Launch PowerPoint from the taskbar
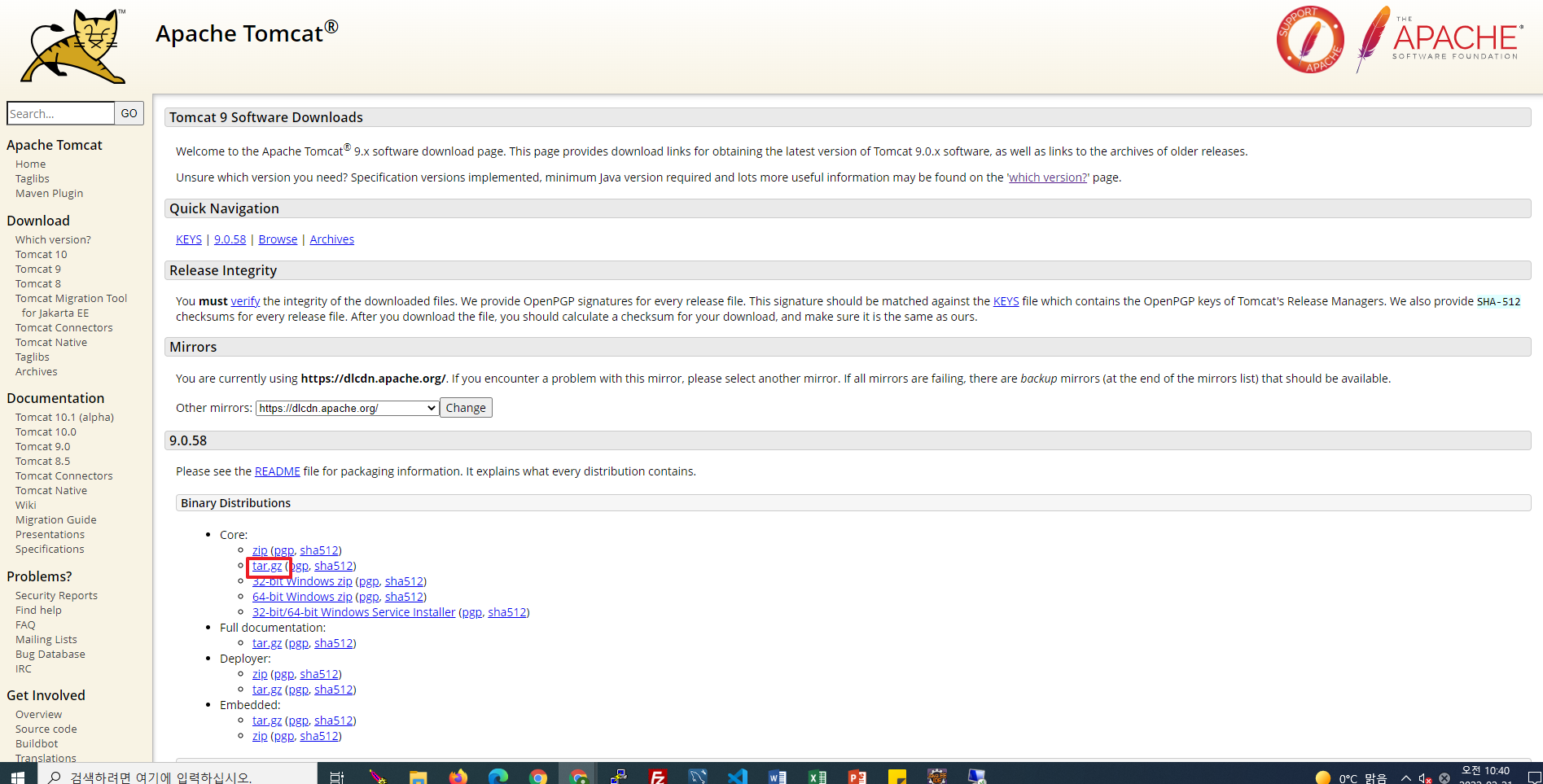The height and width of the screenshot is (784, 1543). pos(856,775)
